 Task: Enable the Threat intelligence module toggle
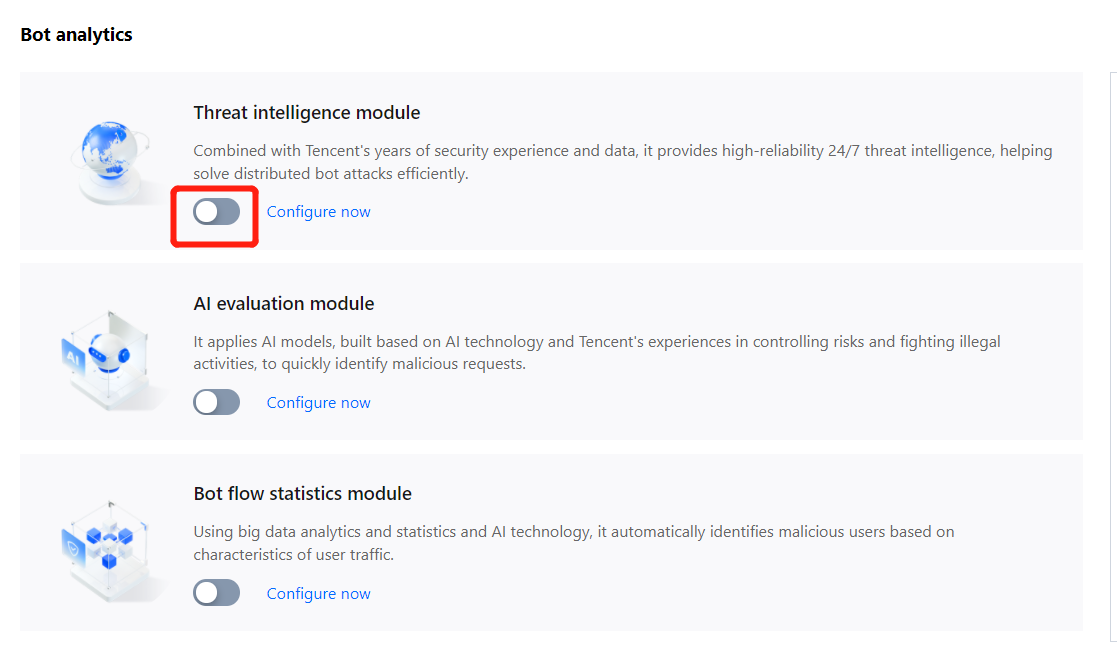[216, 212]
